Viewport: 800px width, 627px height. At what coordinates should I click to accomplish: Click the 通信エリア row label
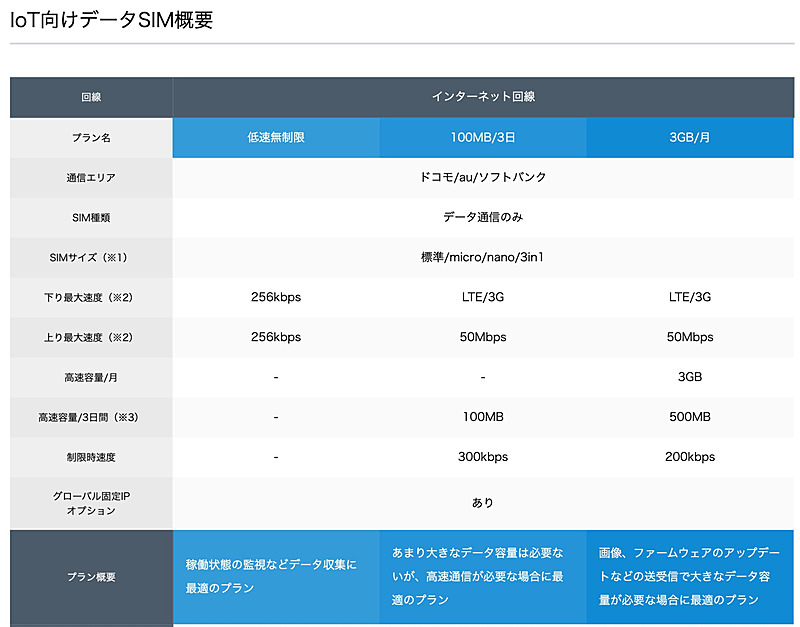tap(91, 178)
